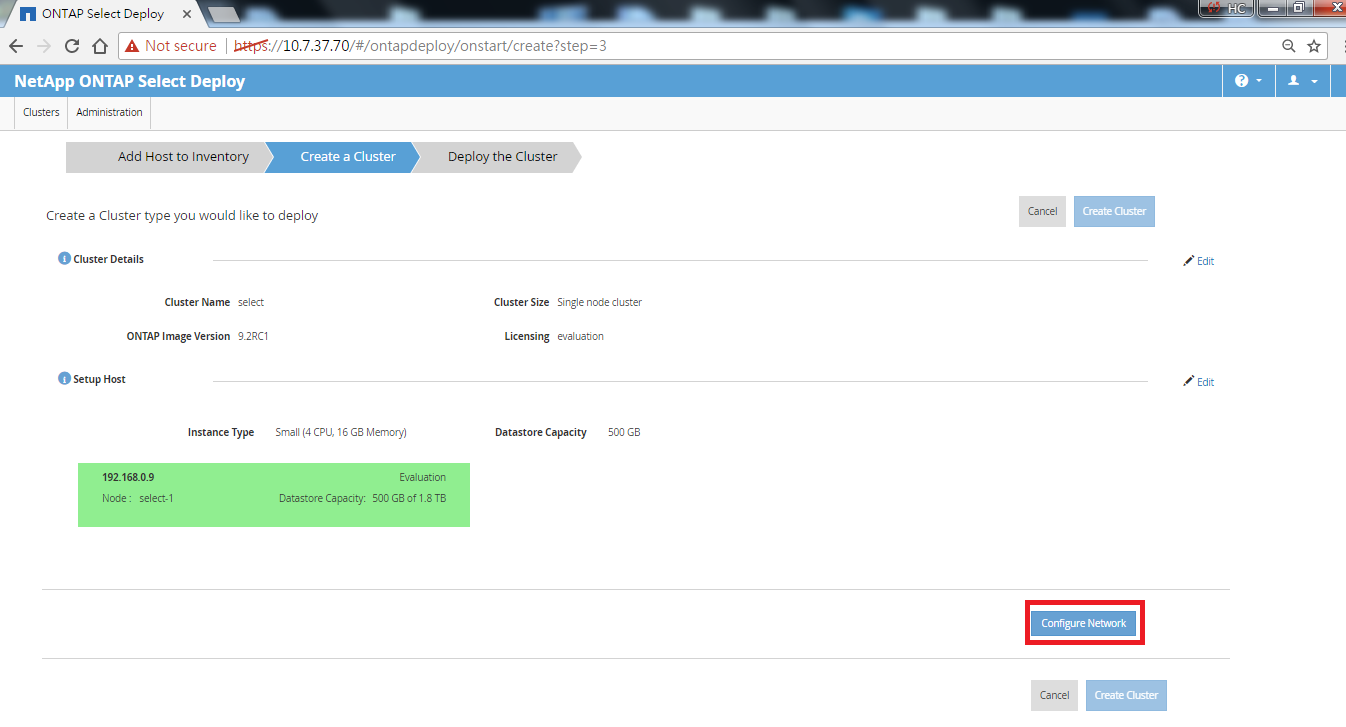Click the Setup Host heading
This screenshot has width=1346, height=727.
coord(99,380)
